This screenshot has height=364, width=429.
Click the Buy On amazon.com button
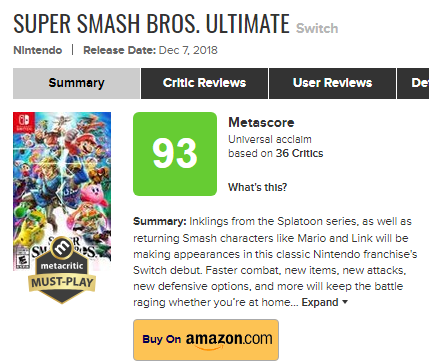(x=206, y=340)
